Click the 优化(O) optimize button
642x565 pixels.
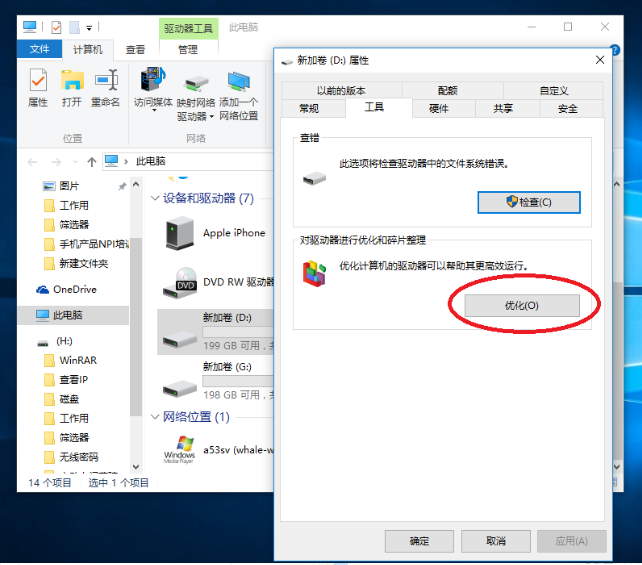[522, 305]
